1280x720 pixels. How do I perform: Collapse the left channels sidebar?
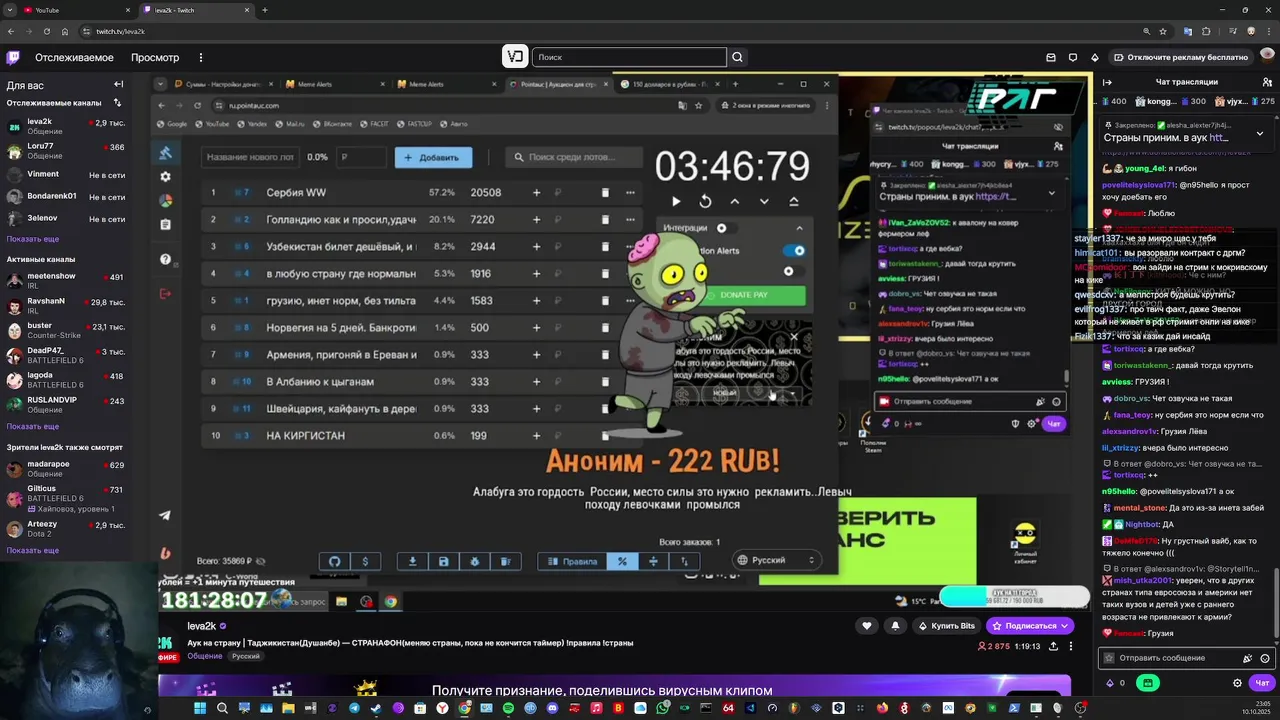pos(118,84)
